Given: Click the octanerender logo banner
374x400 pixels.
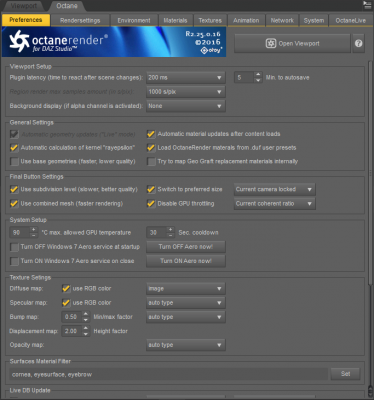Looking at the screenshot, I should [114, 42].
